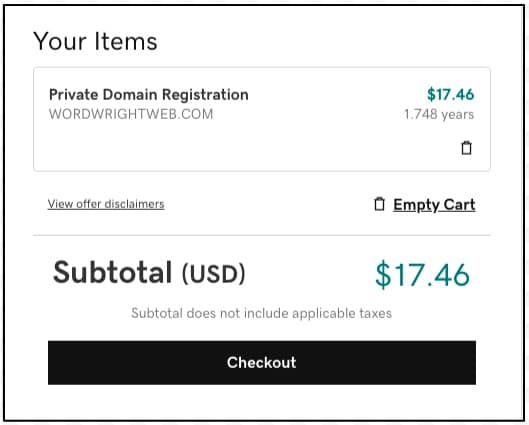
Task: Click trash icon beside Empty Cart
Action: click(379, 204)
